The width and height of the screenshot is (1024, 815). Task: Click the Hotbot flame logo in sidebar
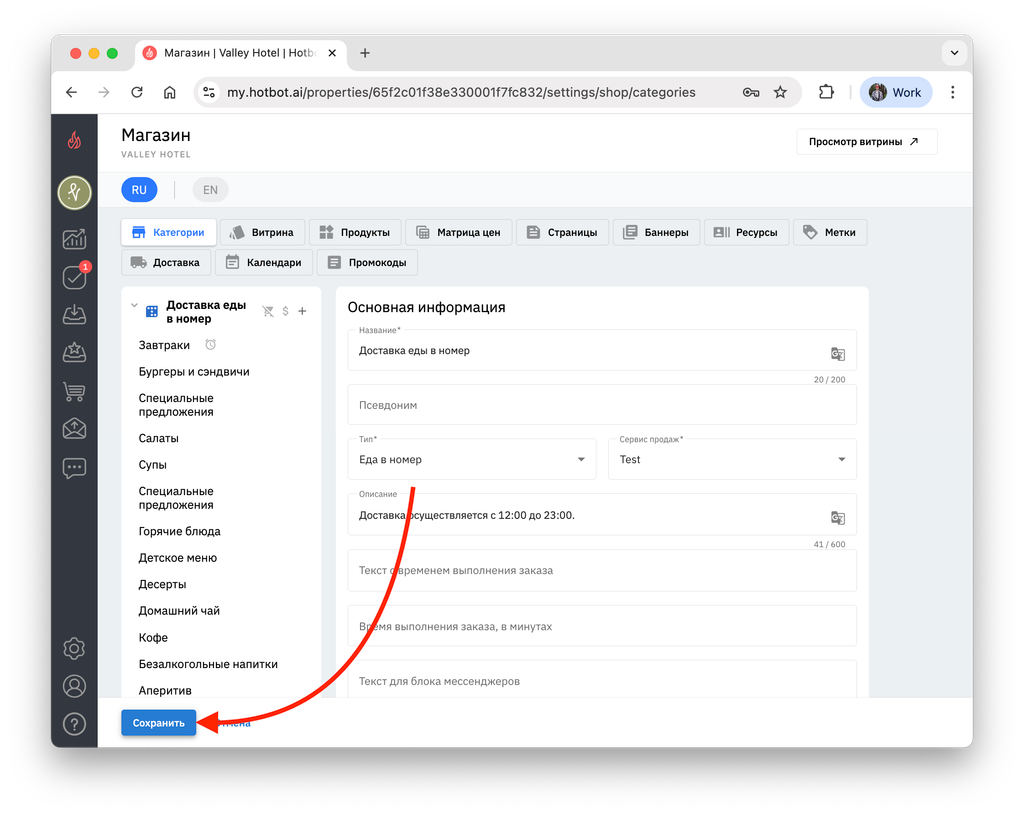point(74,140)
